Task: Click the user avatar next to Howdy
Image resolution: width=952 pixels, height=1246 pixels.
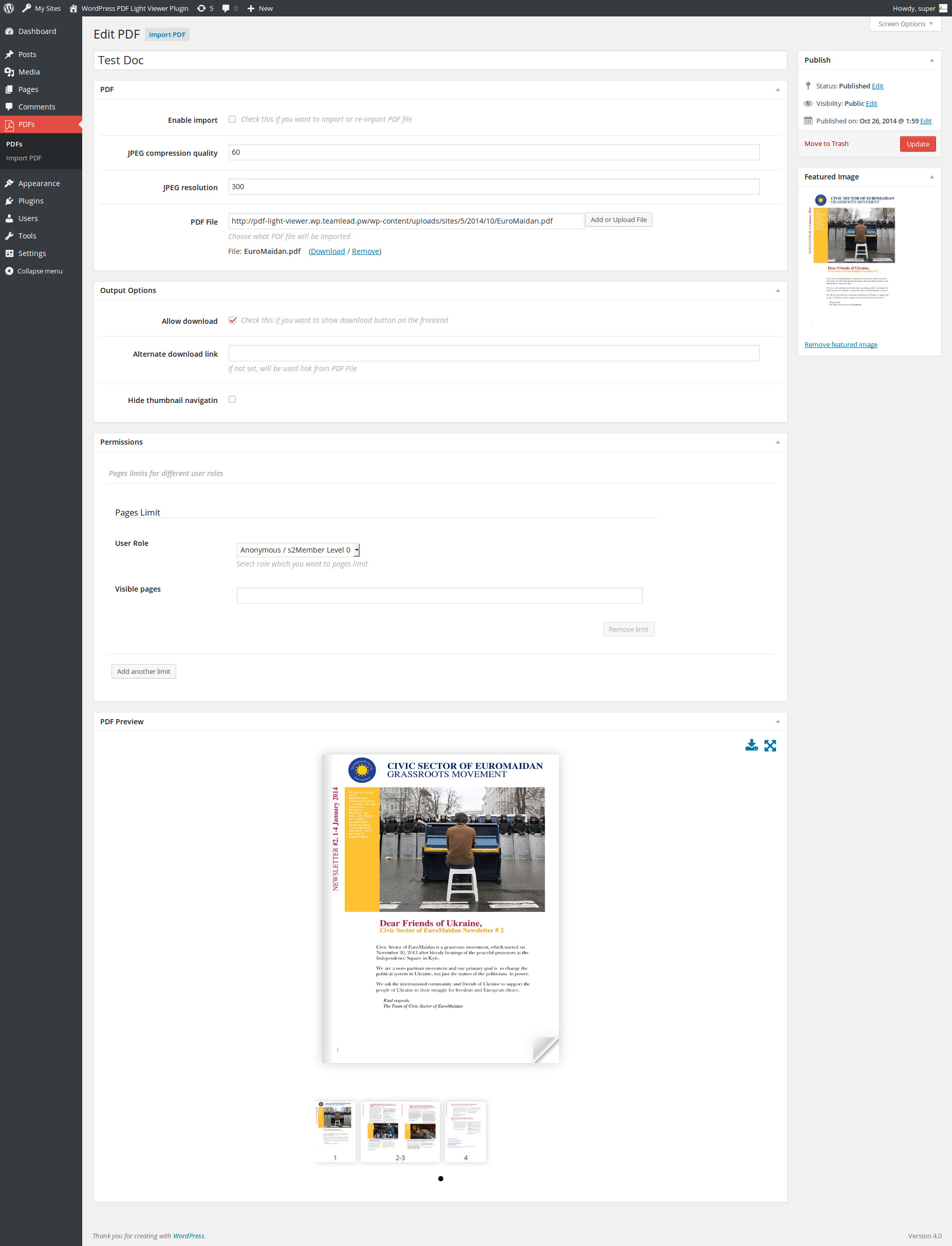Action: [x=943, y=9]
